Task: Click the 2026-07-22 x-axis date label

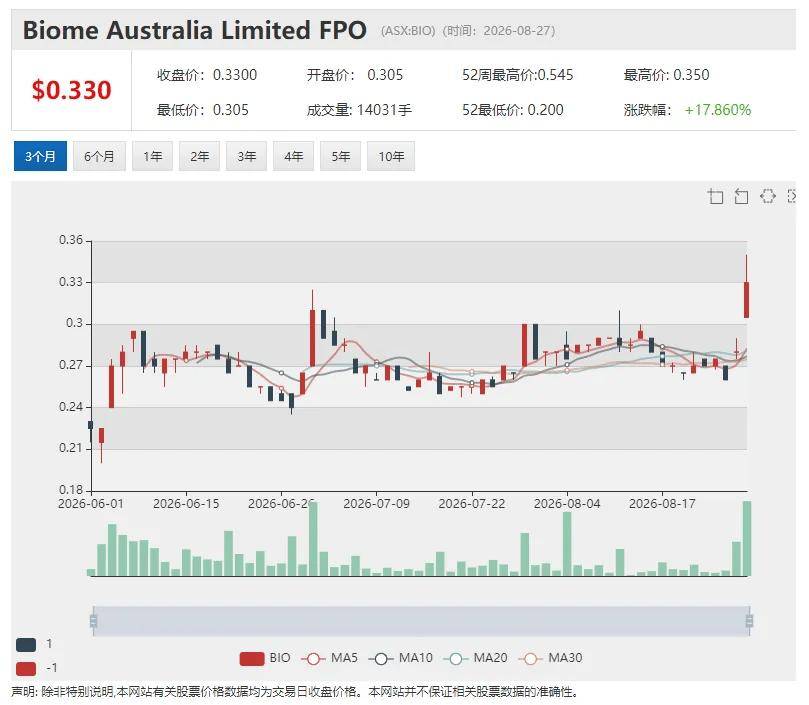Action: (472, 504)
